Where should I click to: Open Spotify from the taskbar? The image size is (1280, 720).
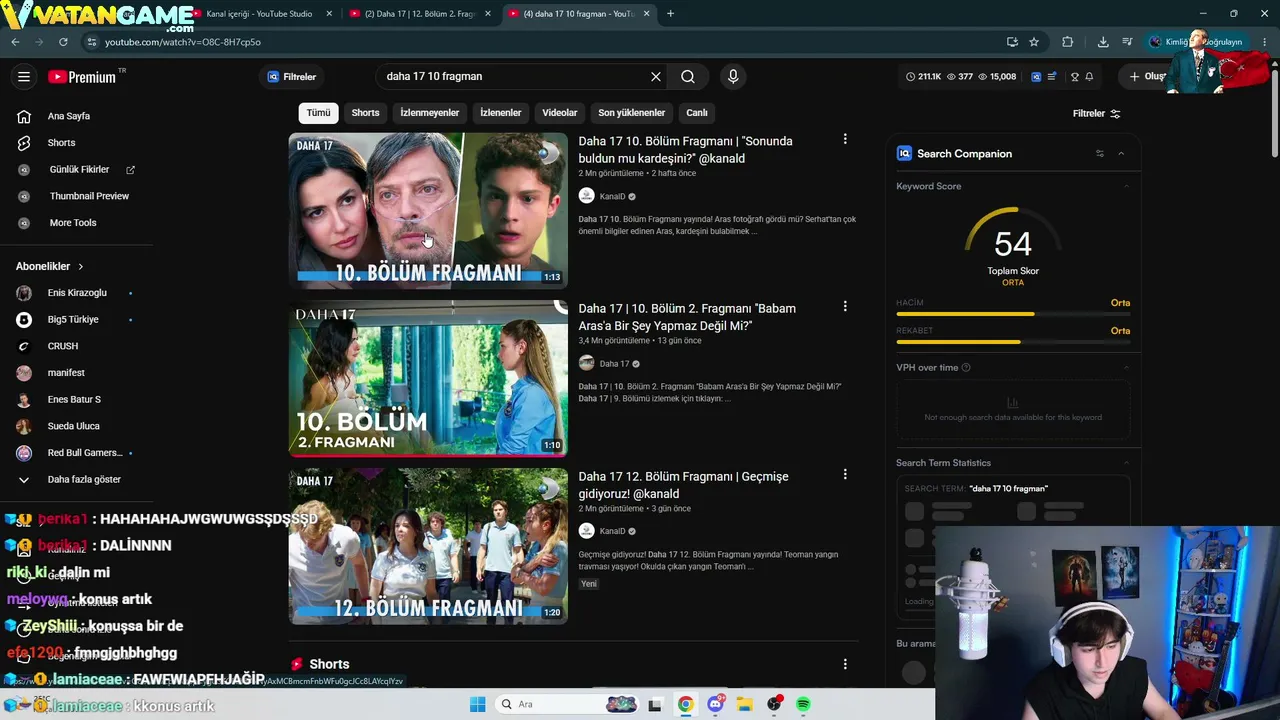(804, 704)
